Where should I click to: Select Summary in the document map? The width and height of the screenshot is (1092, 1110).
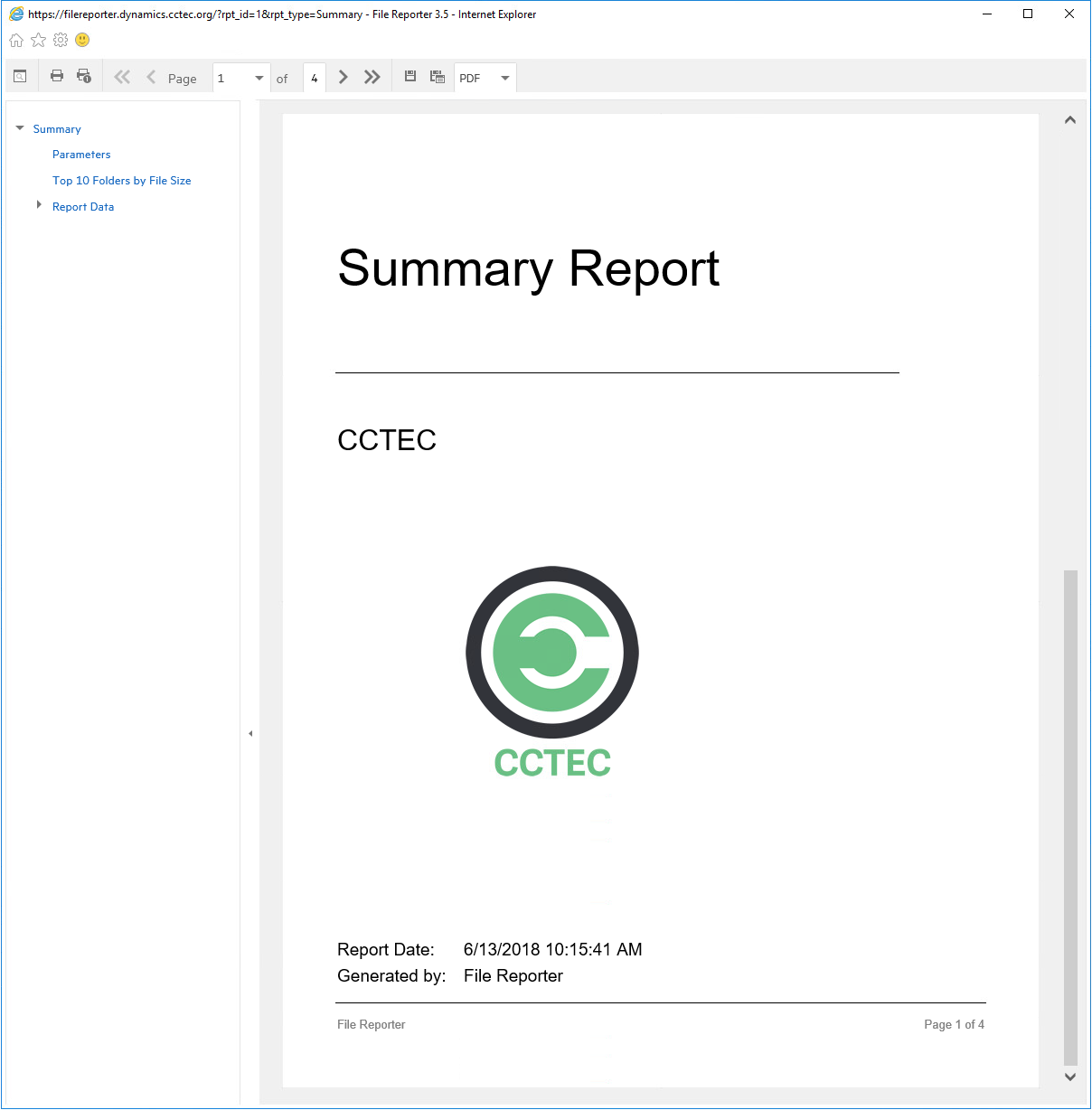[57, 129]
